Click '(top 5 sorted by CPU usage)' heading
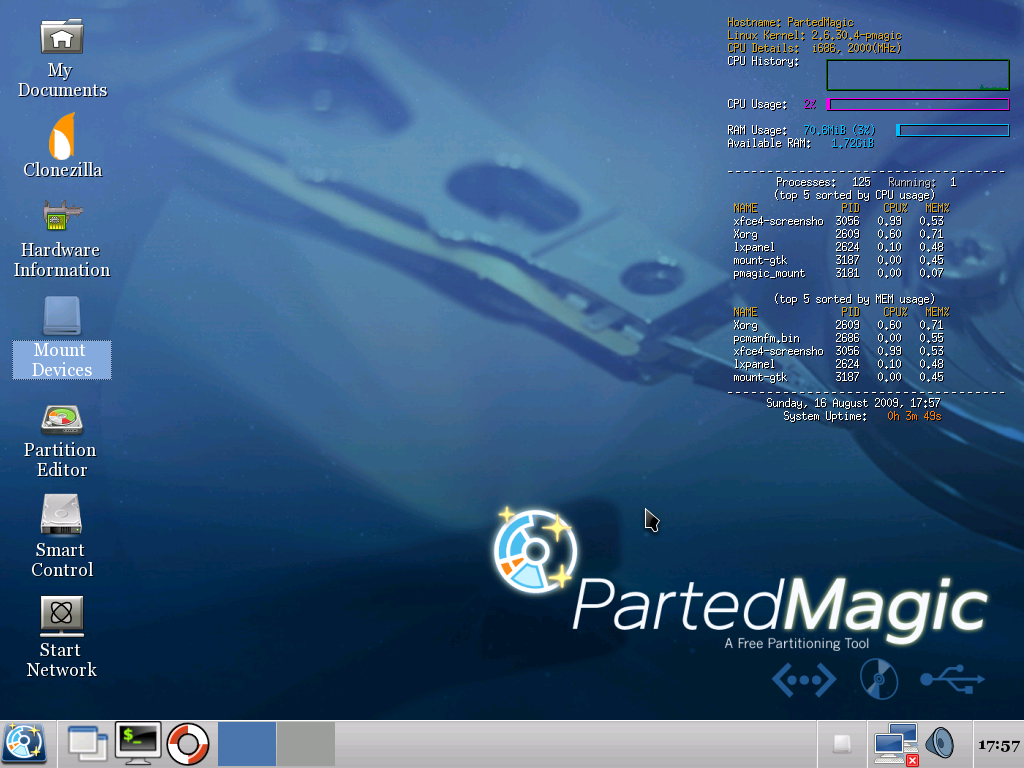Screen dimensions: 1024x768 pyautogui.click(x=854, y=195)
